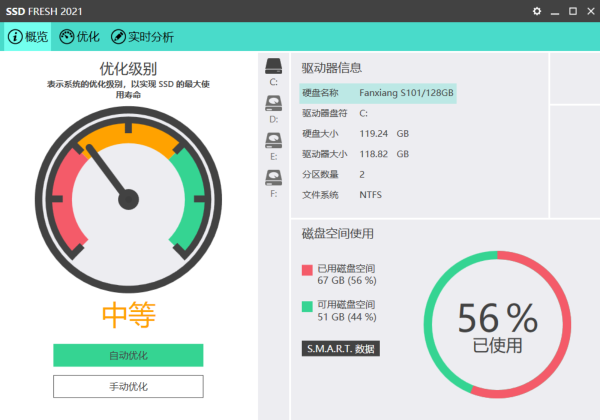Click the 51 GB (44 %) free text

click(x=347, y=317)
